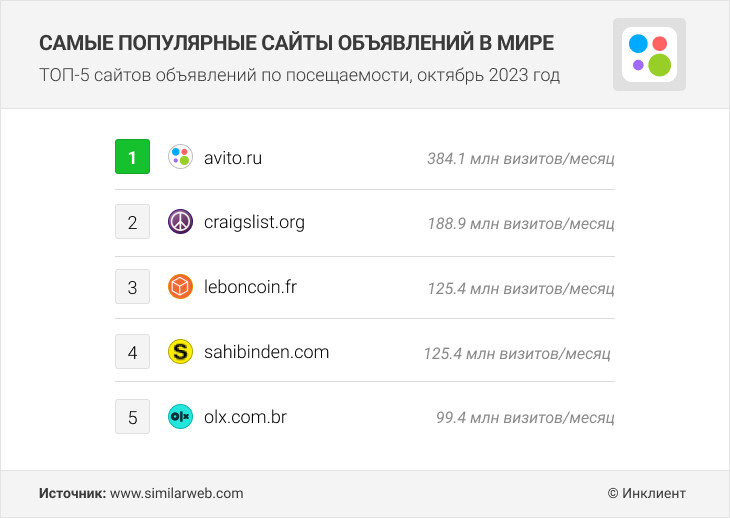730x518 pixels.
Task: Open the sahibinden.com site name
Action: [266, 352]
